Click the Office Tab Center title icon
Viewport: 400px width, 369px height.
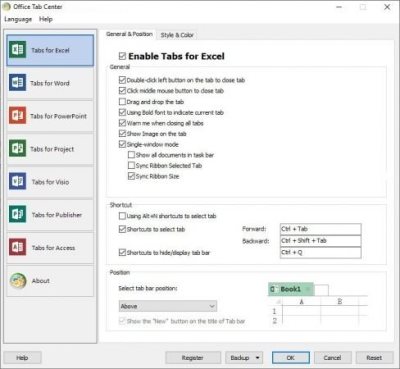pyautogui.click(x=6, y=6)
